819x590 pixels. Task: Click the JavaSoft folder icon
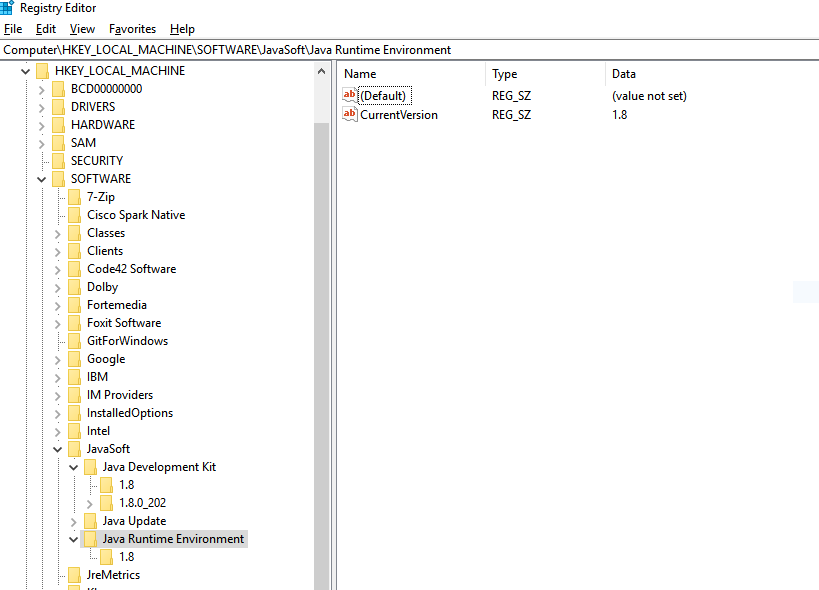pyautogui.click(x=75, y=449)
